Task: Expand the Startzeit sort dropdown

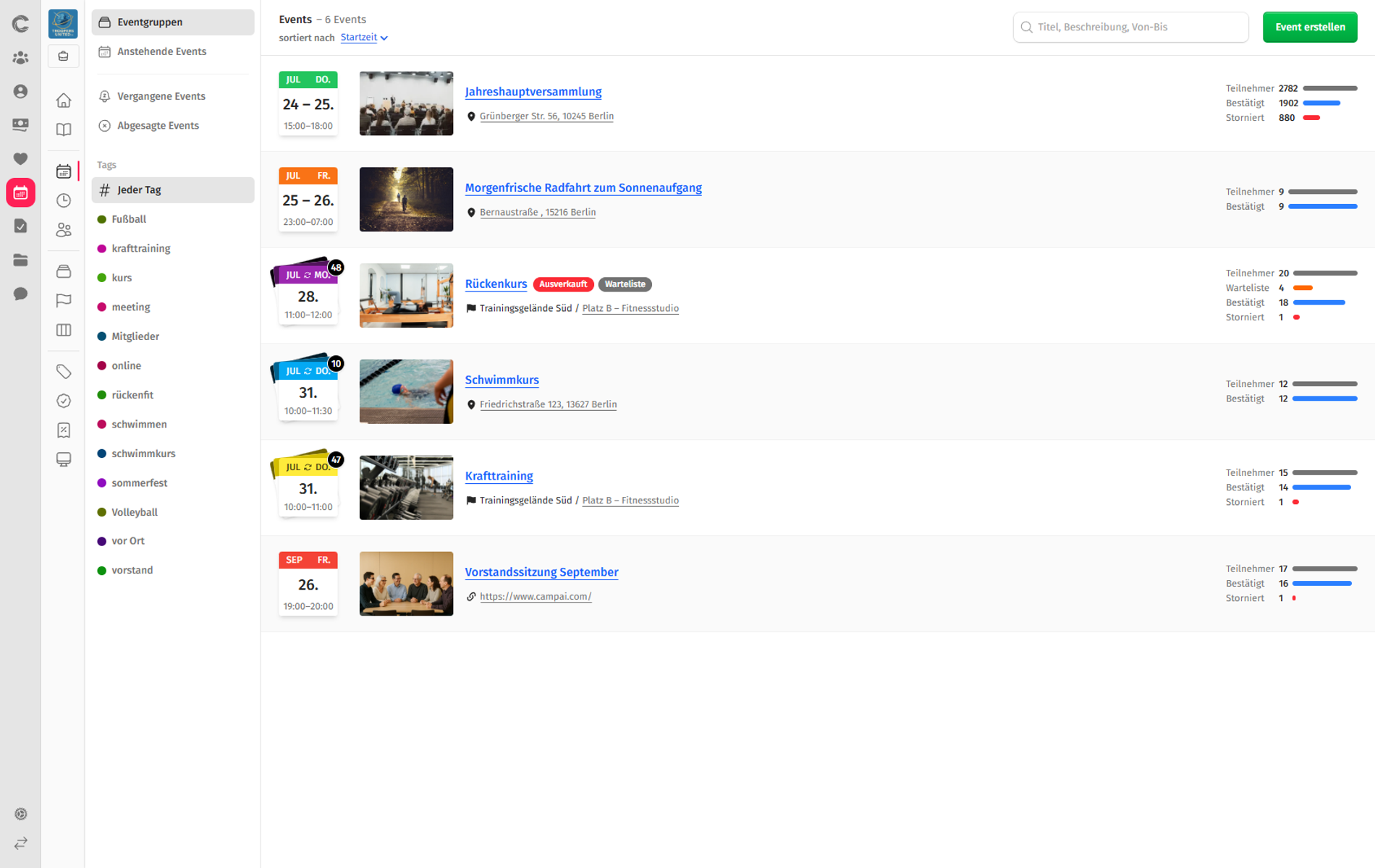Action: (364, 38)
